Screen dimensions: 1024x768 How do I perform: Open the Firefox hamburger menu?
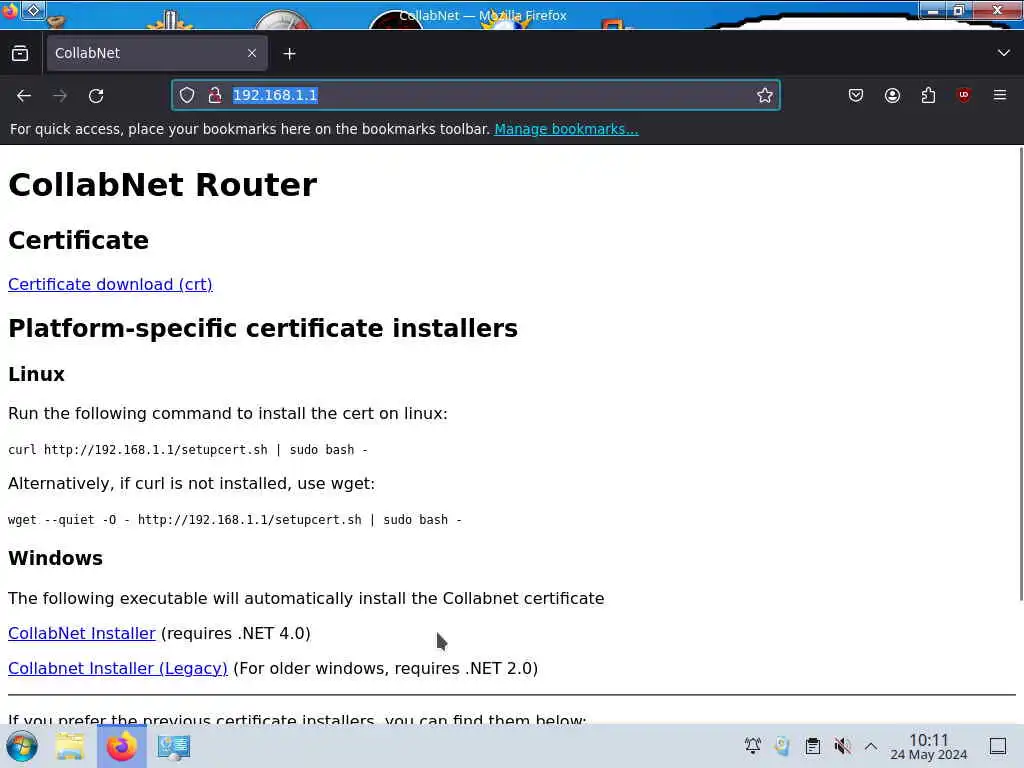[1000, 95]
